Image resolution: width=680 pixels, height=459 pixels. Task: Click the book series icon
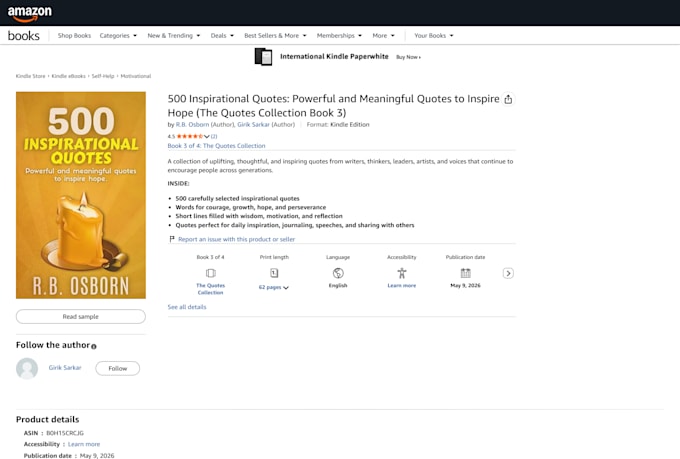click(211, 273)
